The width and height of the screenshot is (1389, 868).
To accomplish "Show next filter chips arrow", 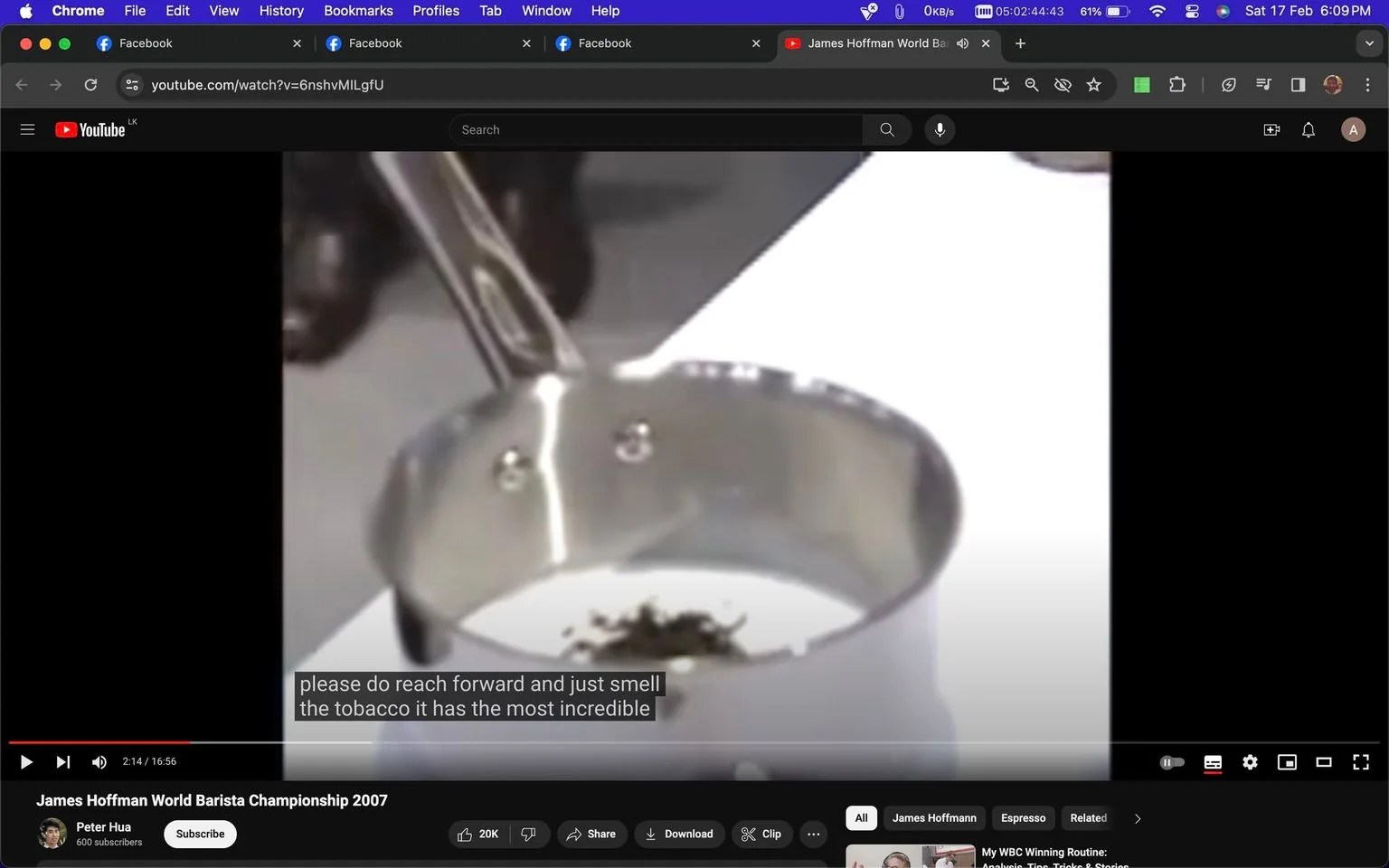I will tap(1138, 818).
